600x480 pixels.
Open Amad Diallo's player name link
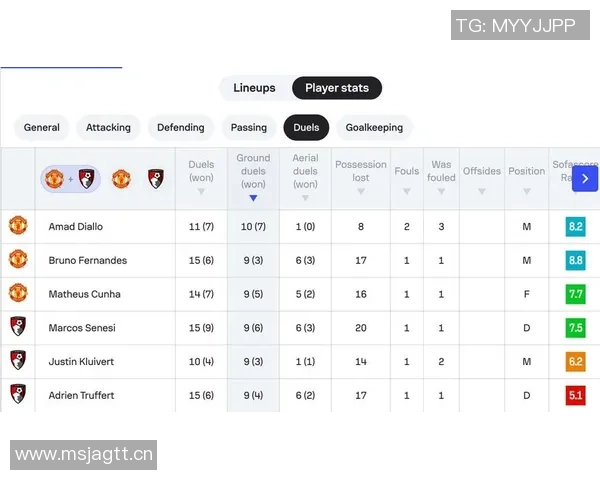pos(76,227)
